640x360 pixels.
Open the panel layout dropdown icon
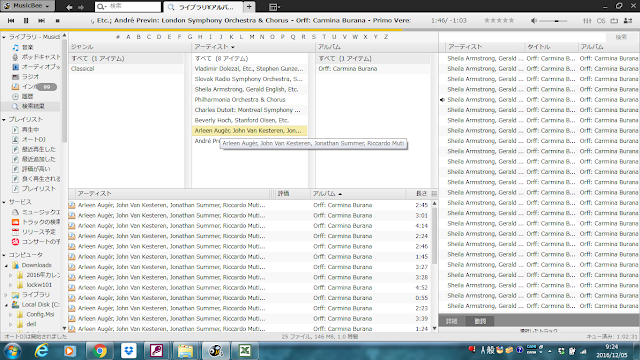click(274, 7)
